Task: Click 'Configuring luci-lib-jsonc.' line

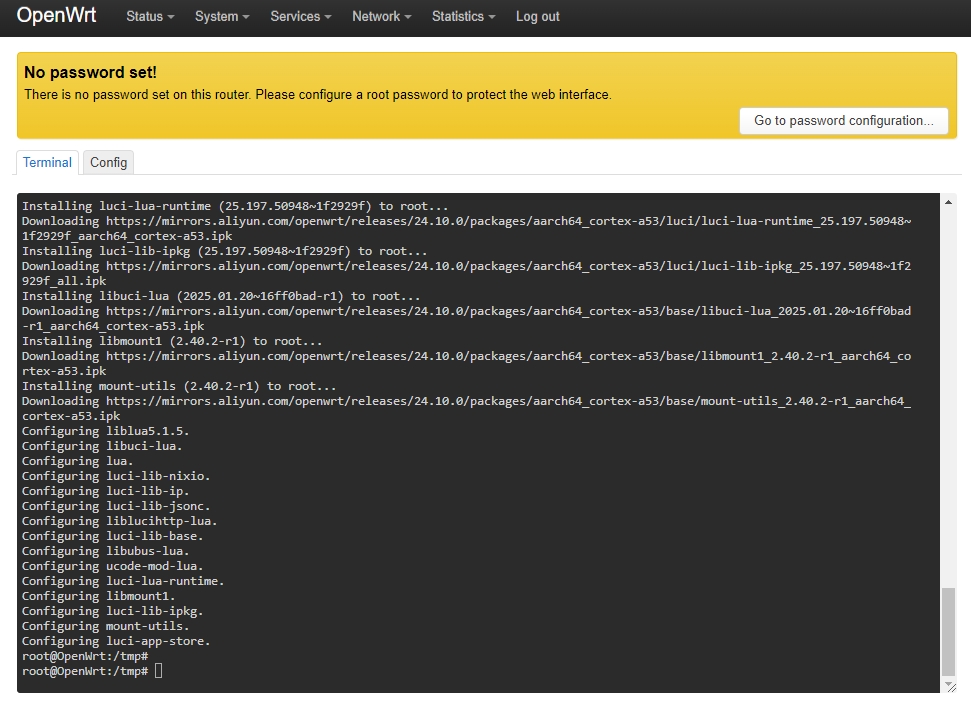Action: coord(116,506)
